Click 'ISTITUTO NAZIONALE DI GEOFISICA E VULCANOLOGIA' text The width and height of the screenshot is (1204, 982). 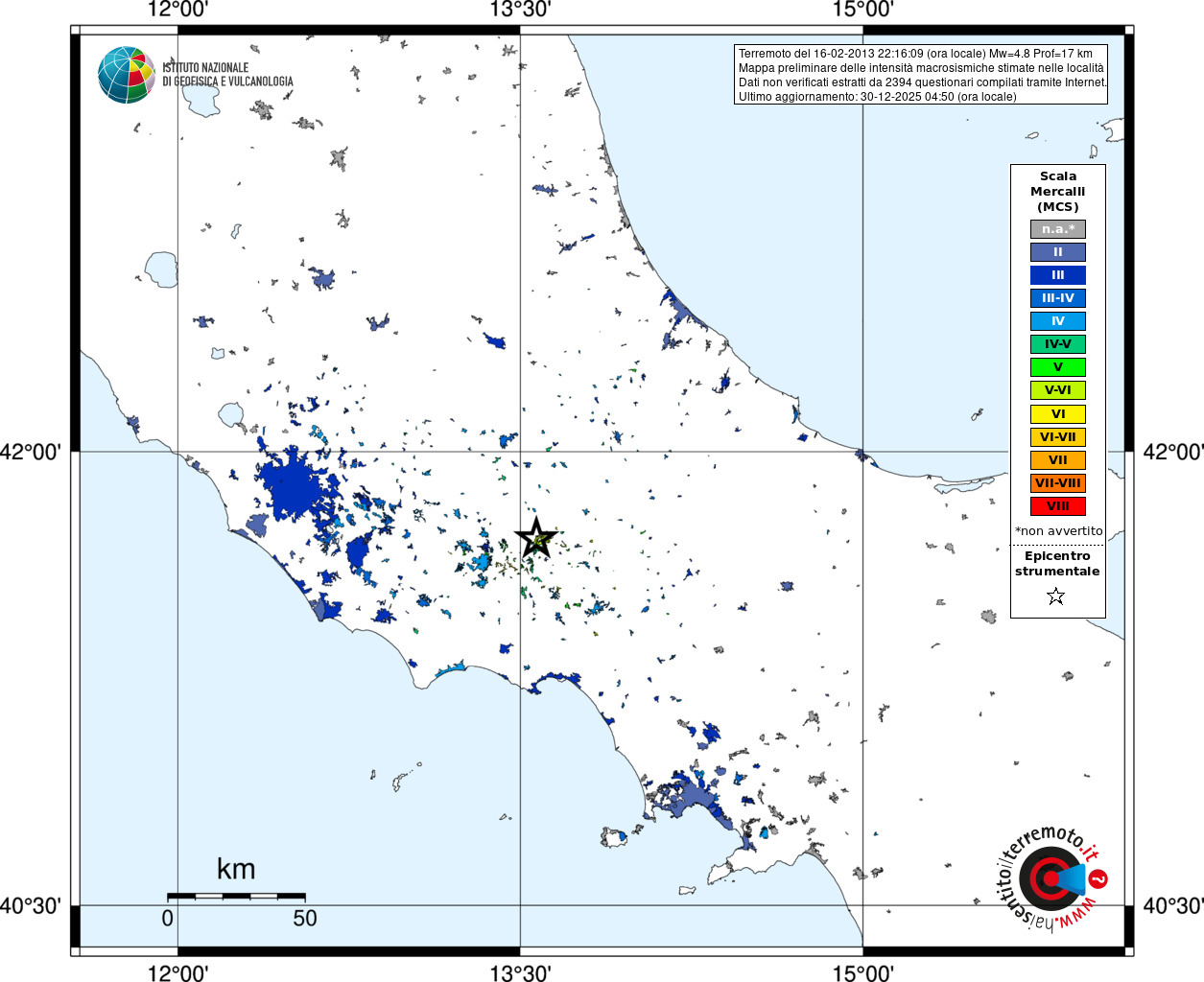[x=227, y=75]
